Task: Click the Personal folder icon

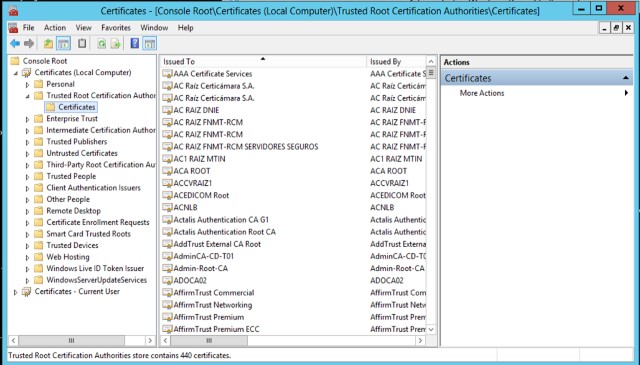Action: 39,84
